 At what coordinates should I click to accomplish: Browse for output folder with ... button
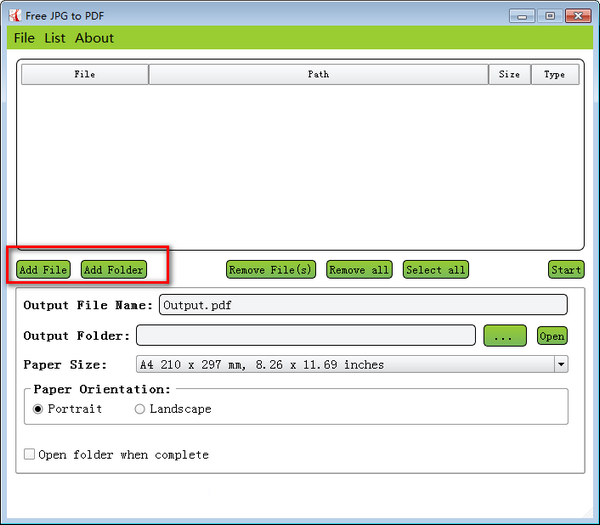coord(505,336)
